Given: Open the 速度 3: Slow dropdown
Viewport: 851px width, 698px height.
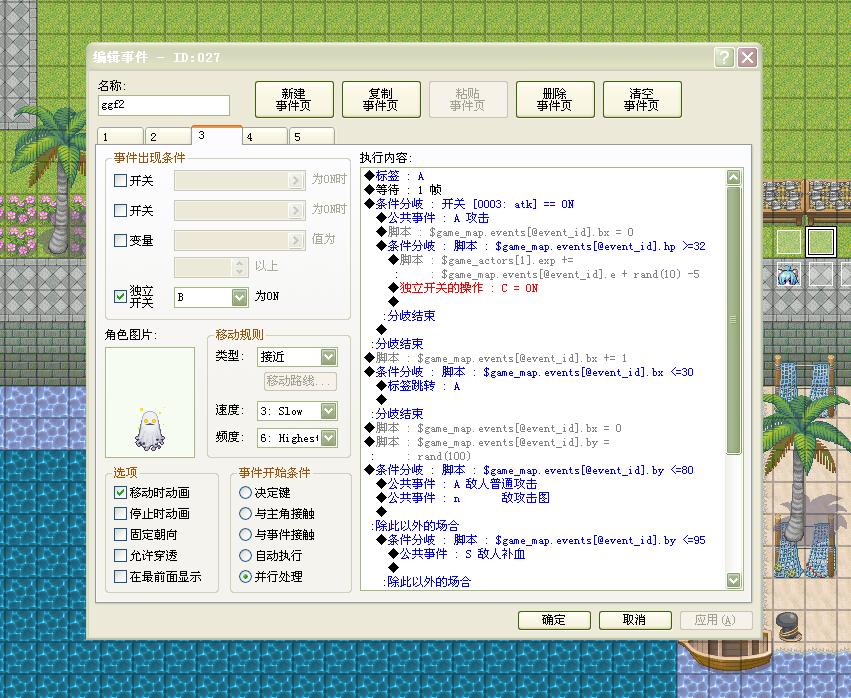Looking at the screenshot, I should tap(328, 411).
